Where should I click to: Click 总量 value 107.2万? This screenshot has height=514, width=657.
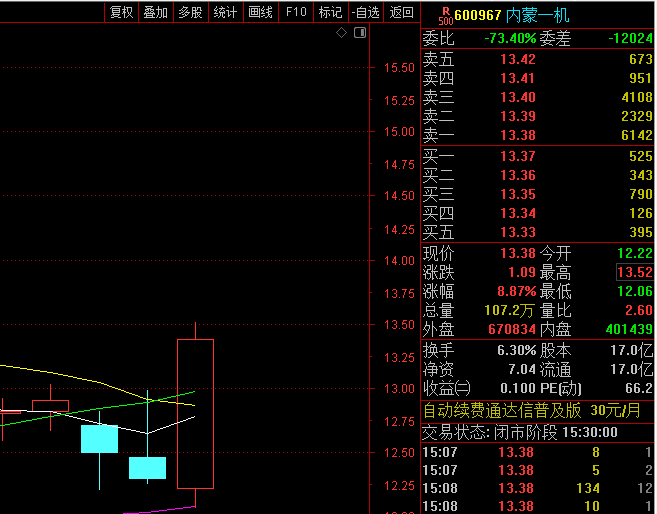[x=509, y=310]
